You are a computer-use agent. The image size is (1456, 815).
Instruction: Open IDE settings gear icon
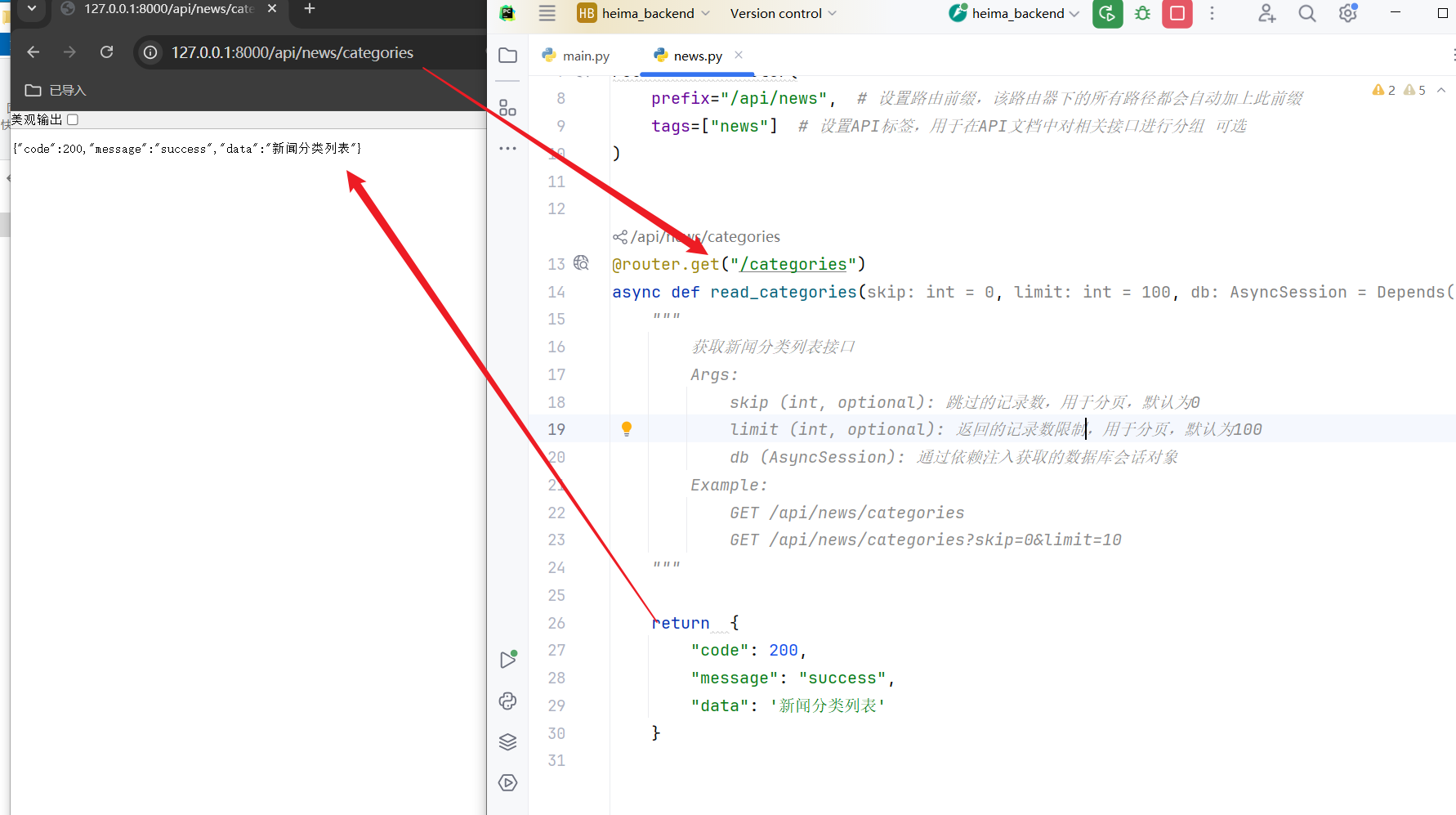(1347, 14)
